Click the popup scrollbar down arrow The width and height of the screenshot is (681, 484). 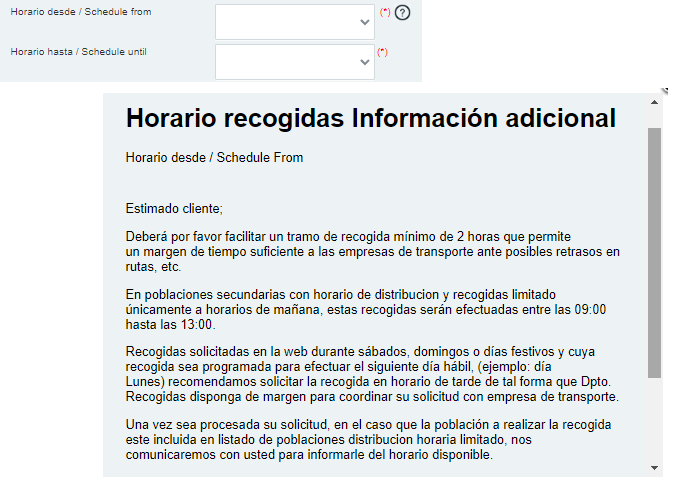coord(654,468)
